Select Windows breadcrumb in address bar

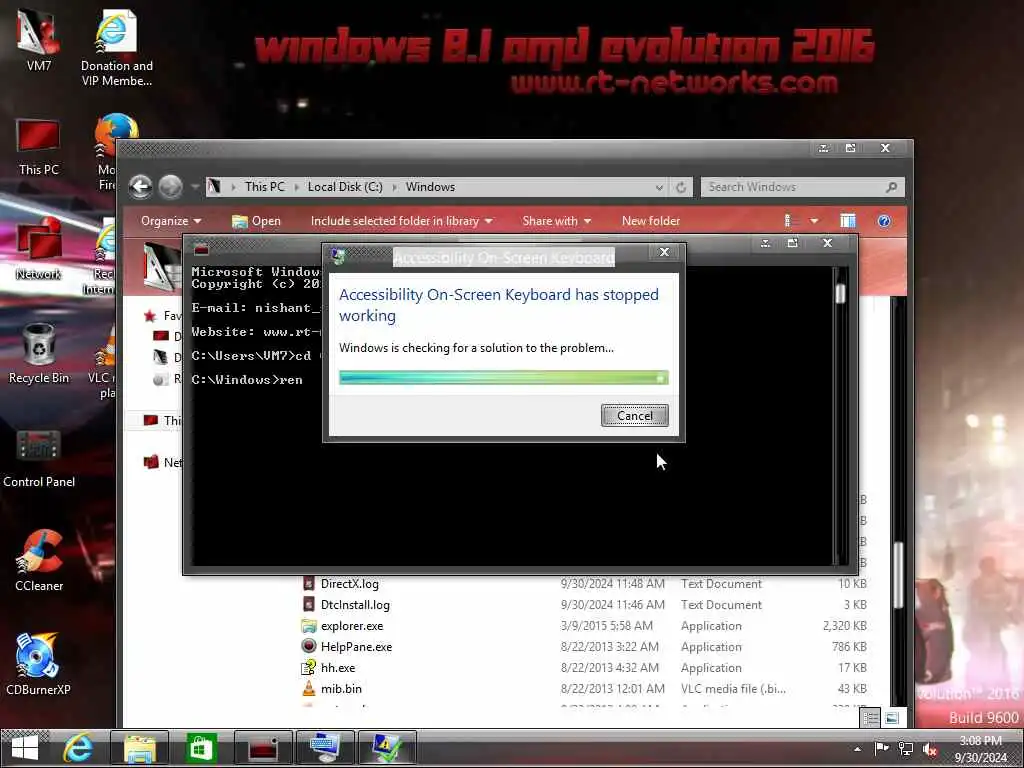(430, 187)
